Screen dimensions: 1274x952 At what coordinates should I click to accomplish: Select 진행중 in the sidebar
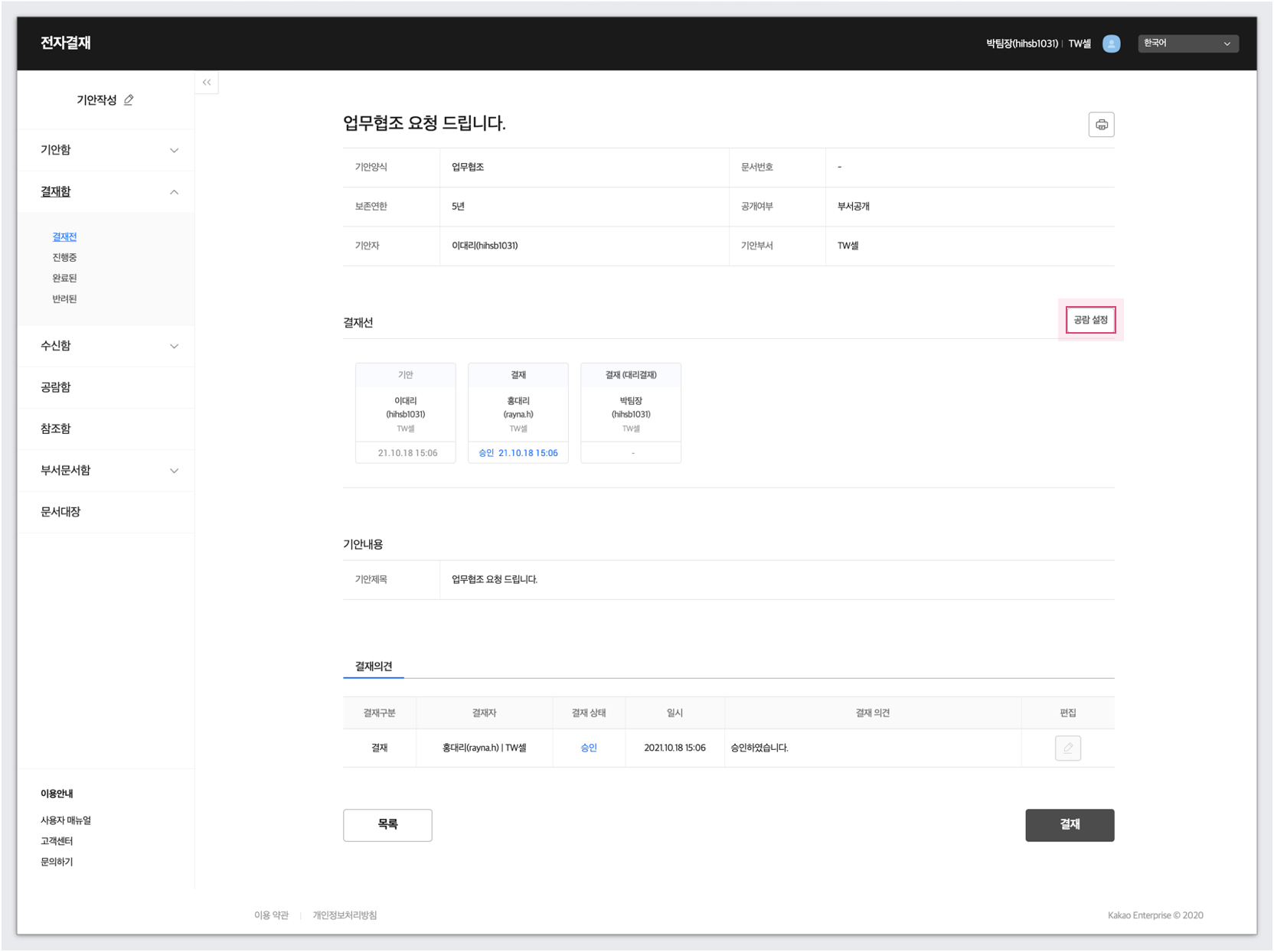pos(64,258)
